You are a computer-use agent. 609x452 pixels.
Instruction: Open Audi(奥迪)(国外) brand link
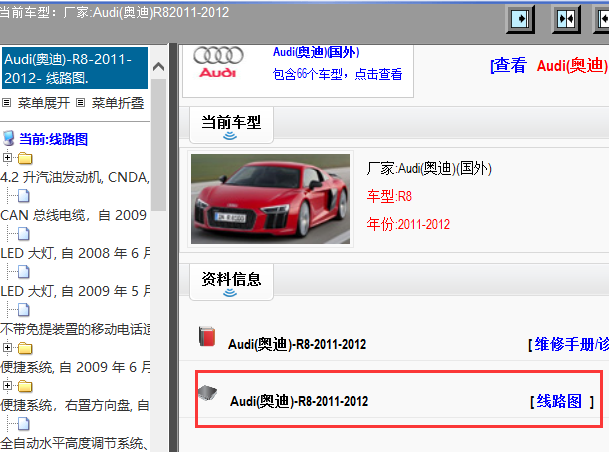click(x=316, y=52)
